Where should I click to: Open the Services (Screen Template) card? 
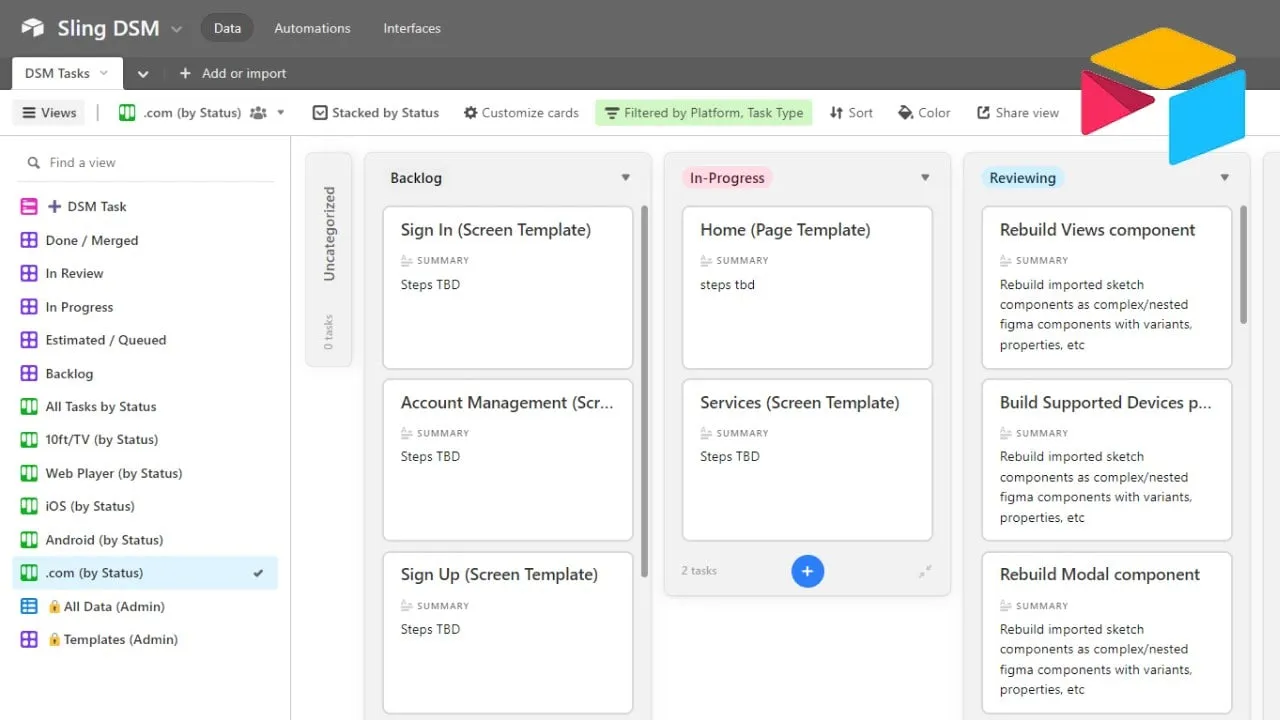pos(807,460)
